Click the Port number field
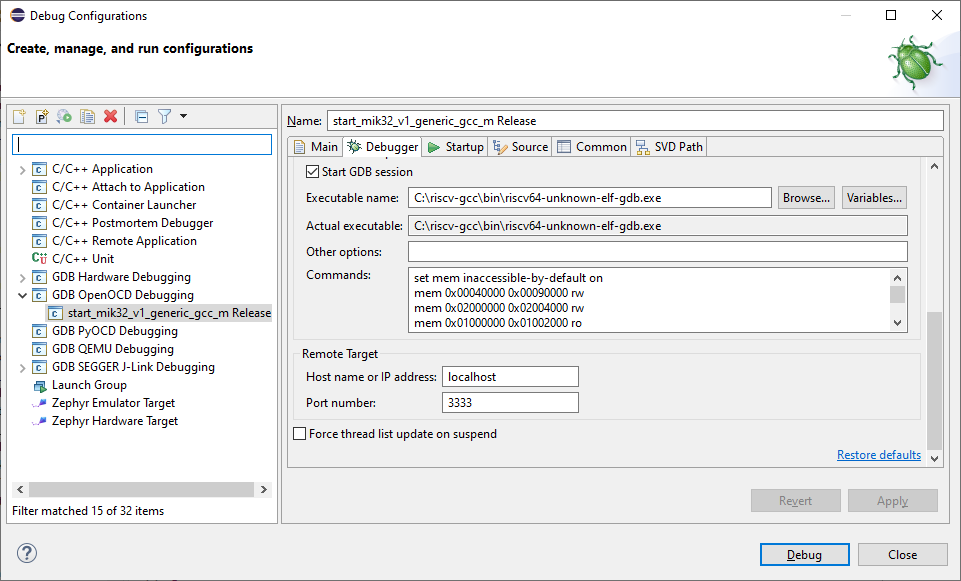 (x=510, y=403)
